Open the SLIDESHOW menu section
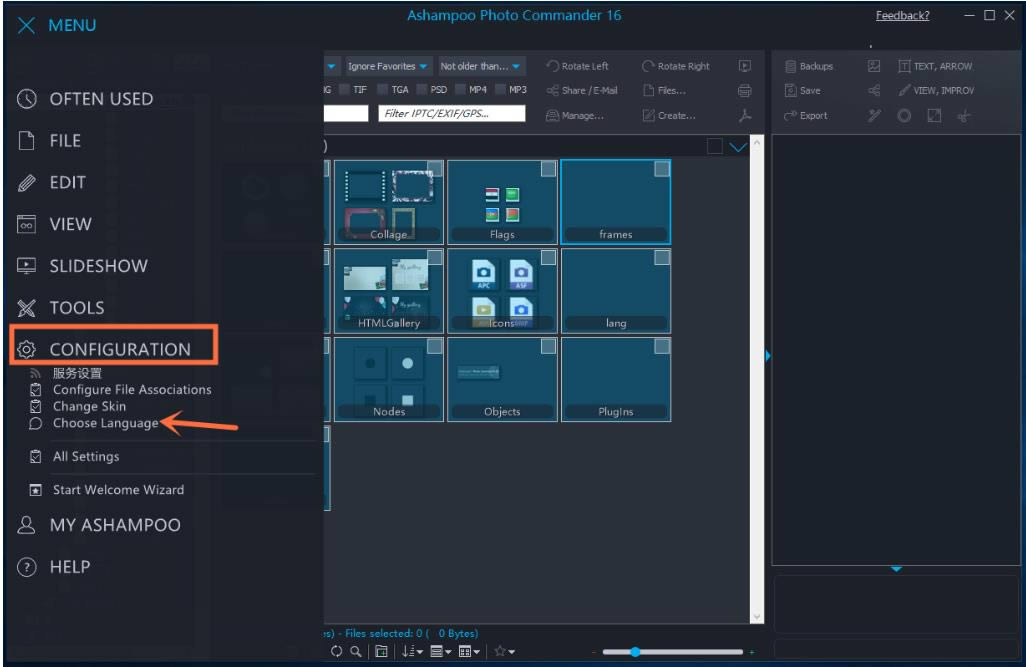Viewport: 1026px width, 667px height. coord(82,266)
